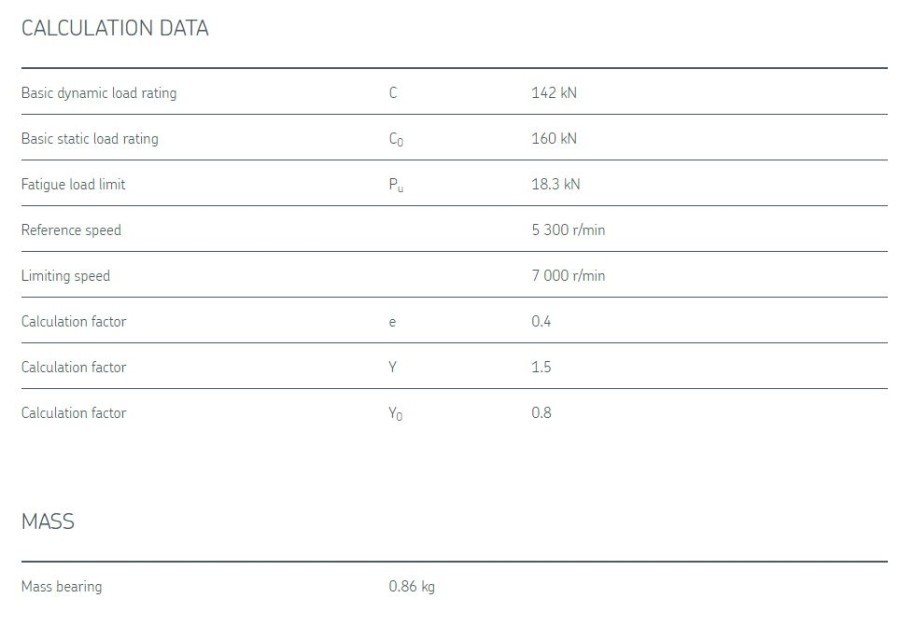Click the 0.86 kg mass value

(412, 587)
